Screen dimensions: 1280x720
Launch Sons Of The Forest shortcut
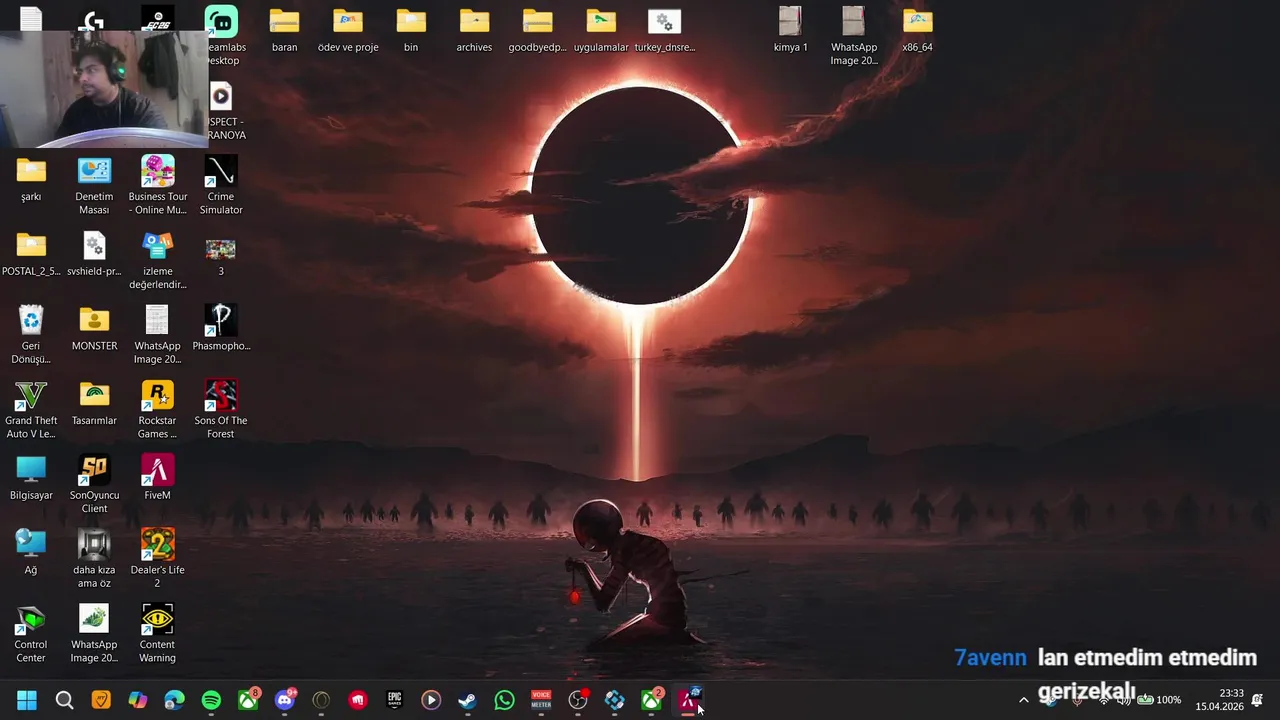pyautogui.click(x=221, y=410)
